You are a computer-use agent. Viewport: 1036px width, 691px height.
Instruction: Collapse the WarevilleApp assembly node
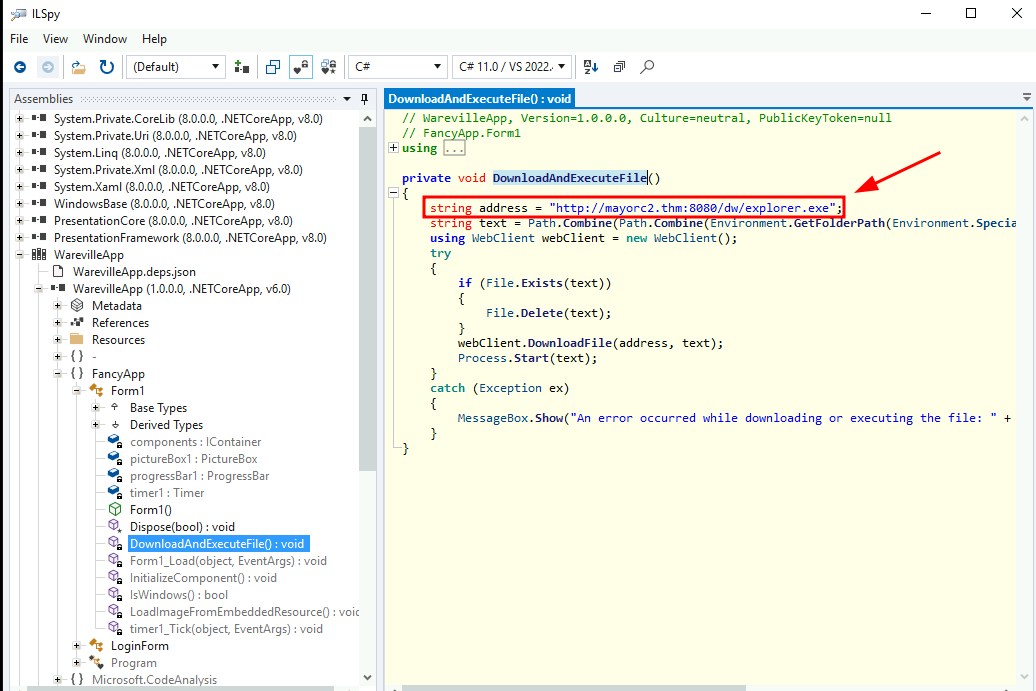(20, 255)
